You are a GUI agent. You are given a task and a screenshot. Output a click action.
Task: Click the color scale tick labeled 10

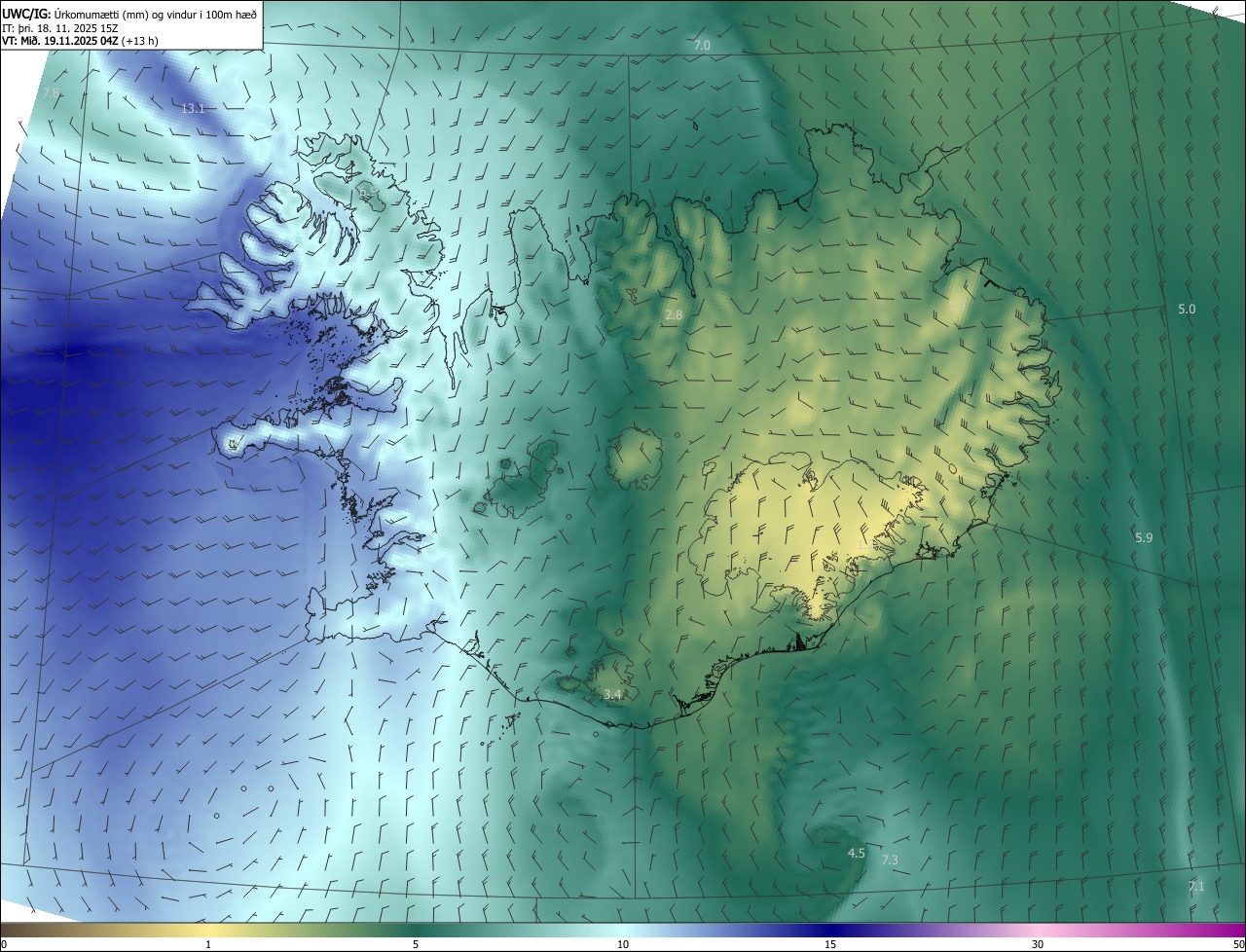623,944
